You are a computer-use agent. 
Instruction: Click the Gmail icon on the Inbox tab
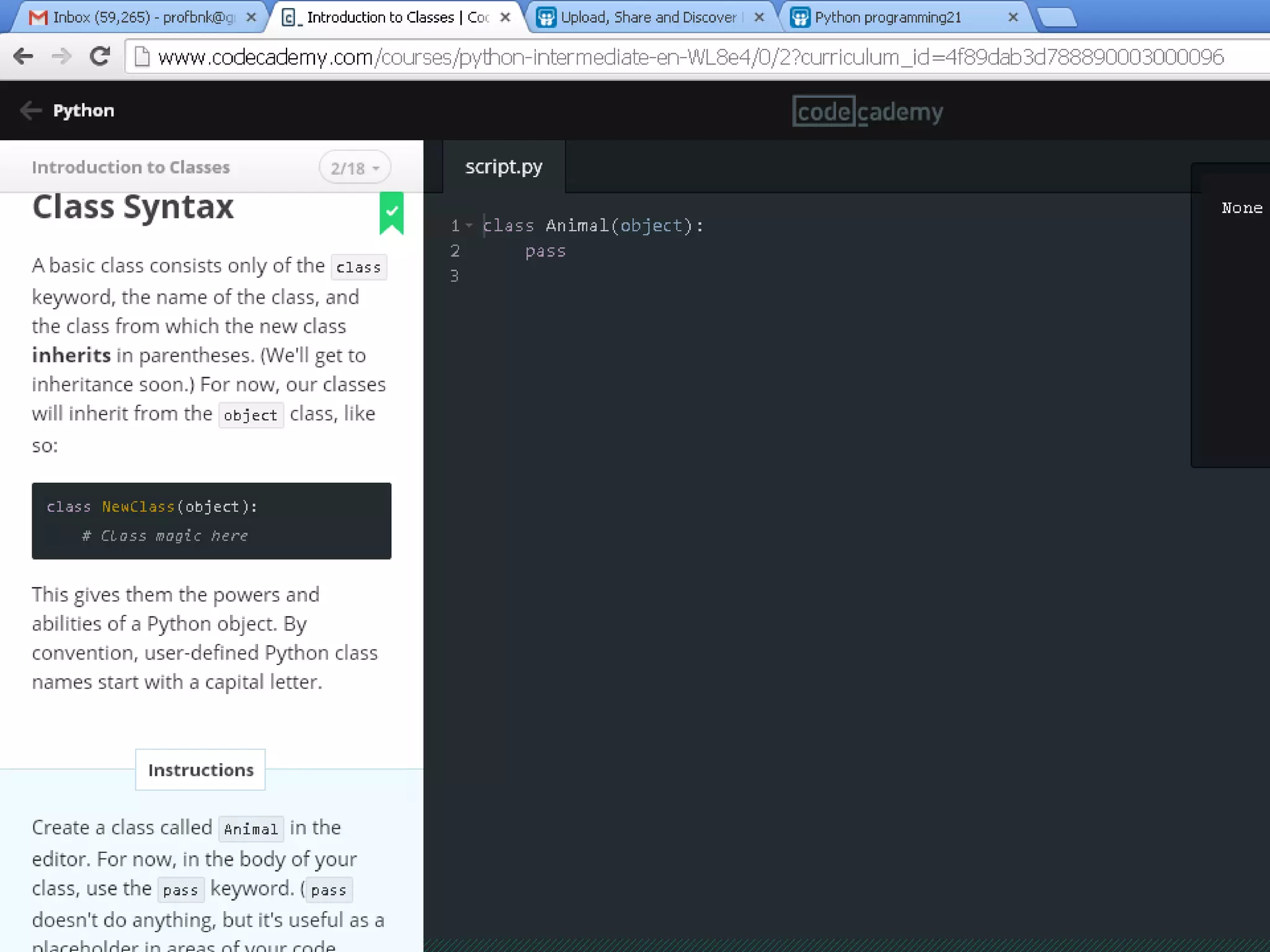click(38, 17)
